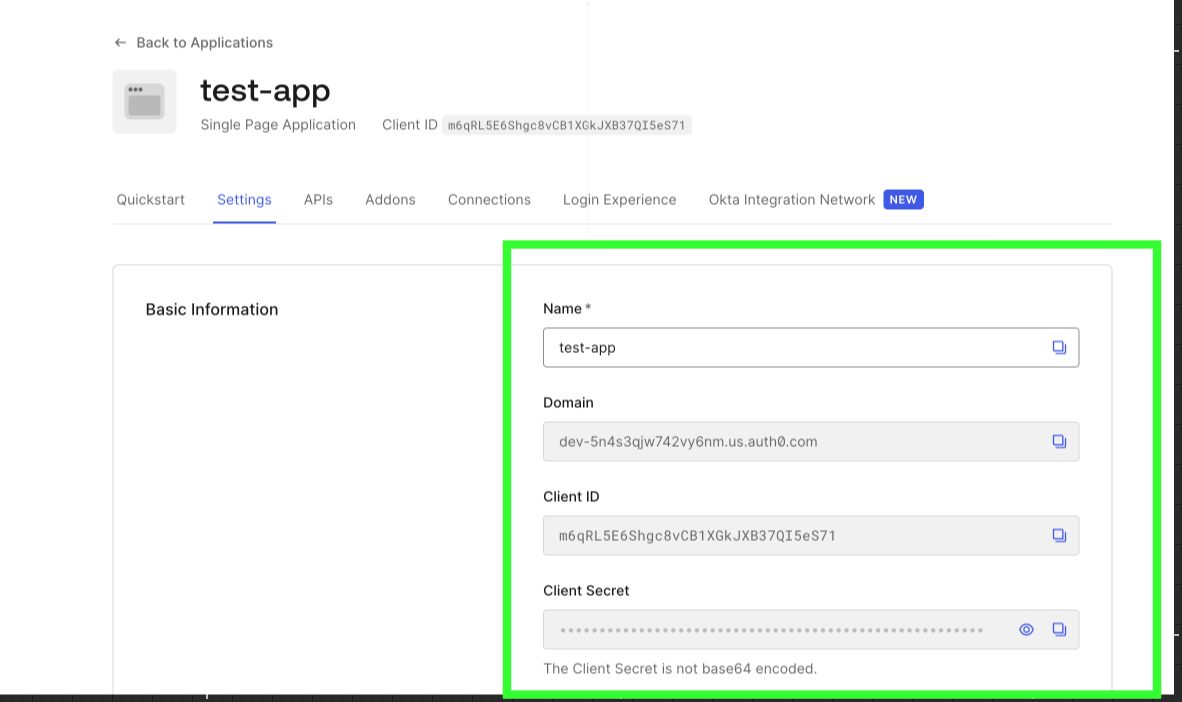1182x702 pixels.
Task: Click the Client ID field under Basic Information
Action: [811, 535]
